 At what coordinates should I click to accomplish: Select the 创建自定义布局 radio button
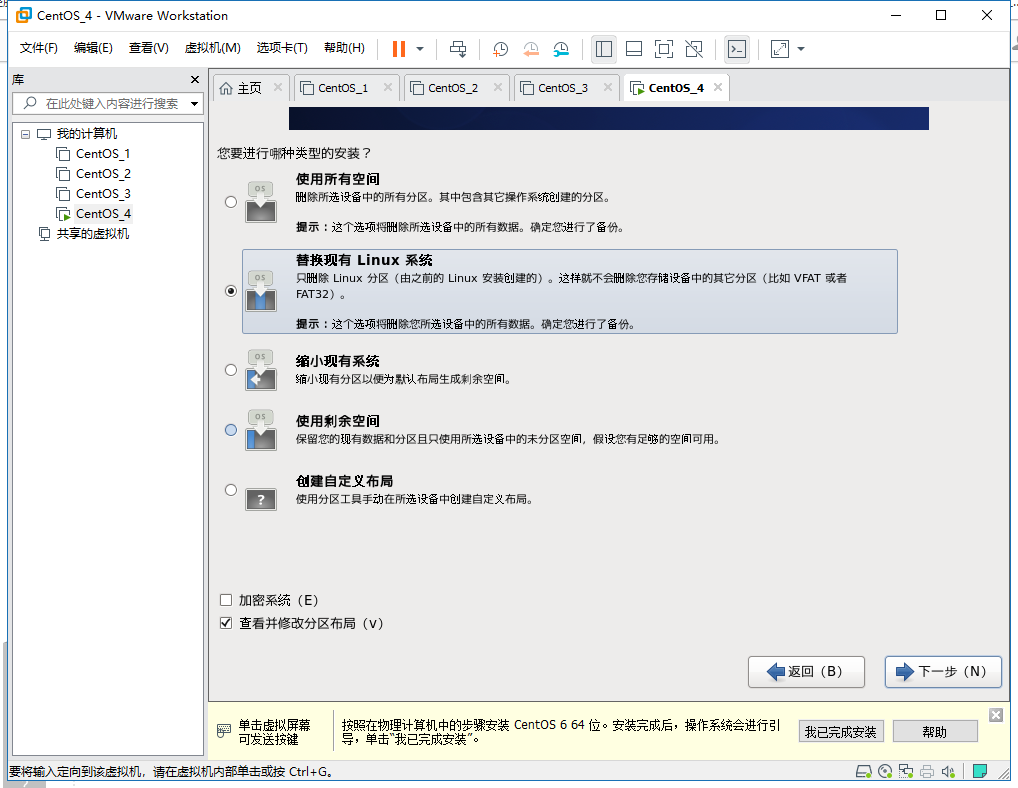pos(230,490)
